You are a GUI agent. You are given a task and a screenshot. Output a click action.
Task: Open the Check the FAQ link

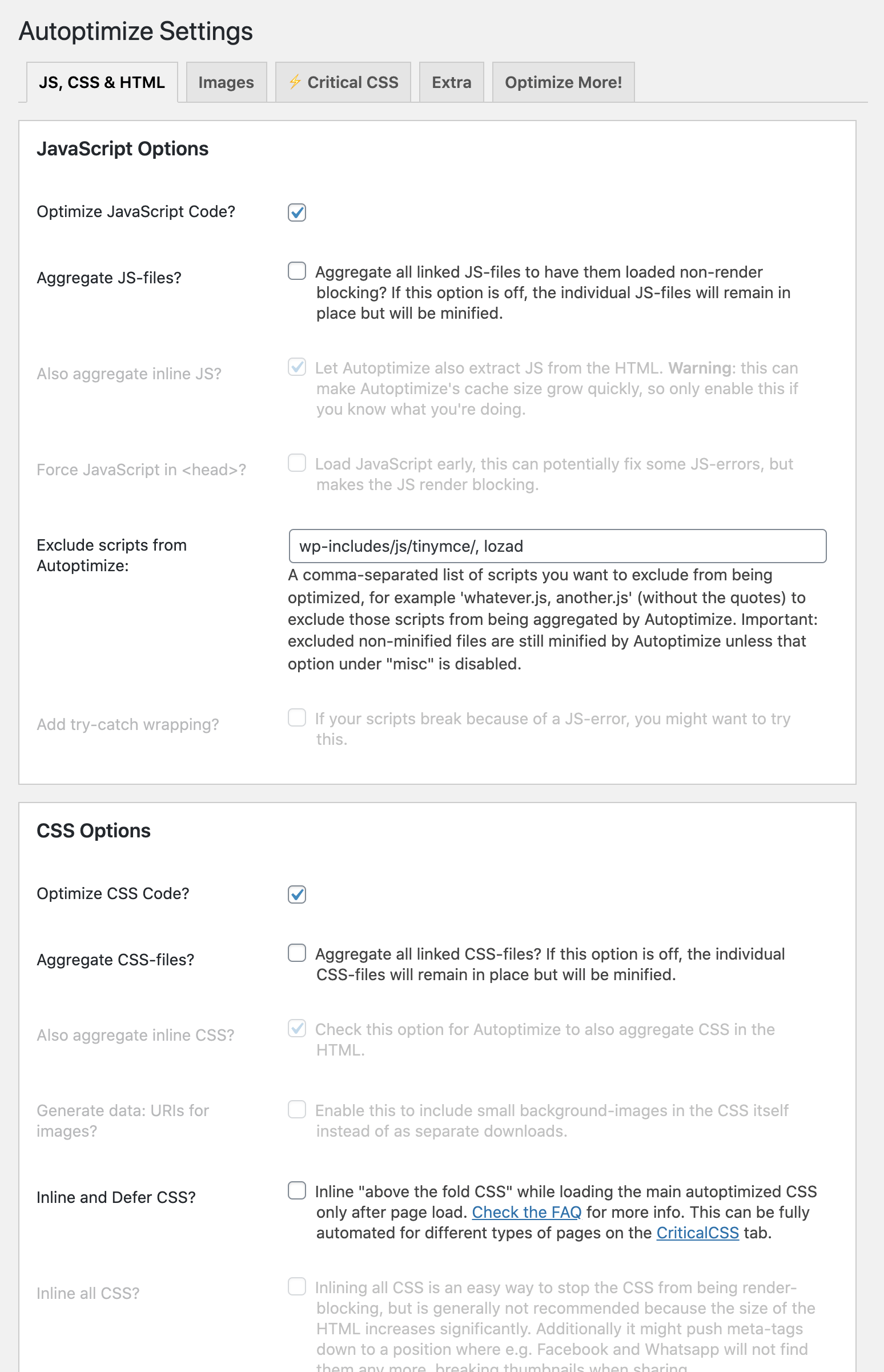(x=527, y=1212)
